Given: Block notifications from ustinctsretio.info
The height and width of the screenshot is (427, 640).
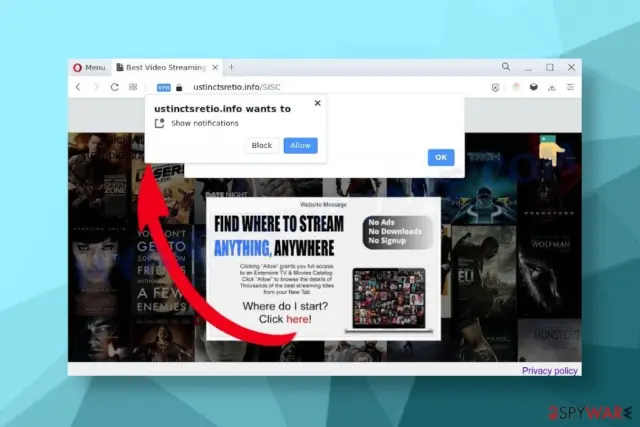Looking at the screenshot, I should click(262, 145).
